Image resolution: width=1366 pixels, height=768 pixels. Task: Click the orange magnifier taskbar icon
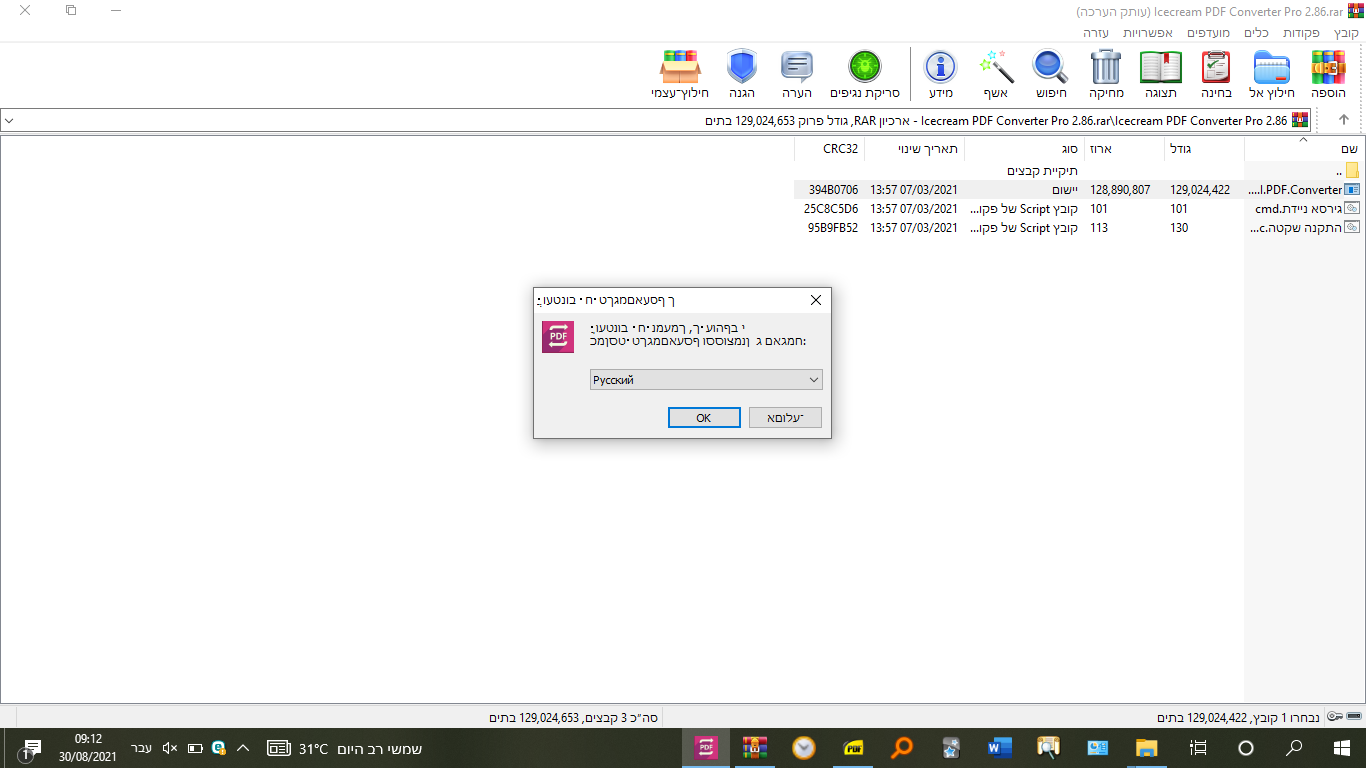(902, 747)
